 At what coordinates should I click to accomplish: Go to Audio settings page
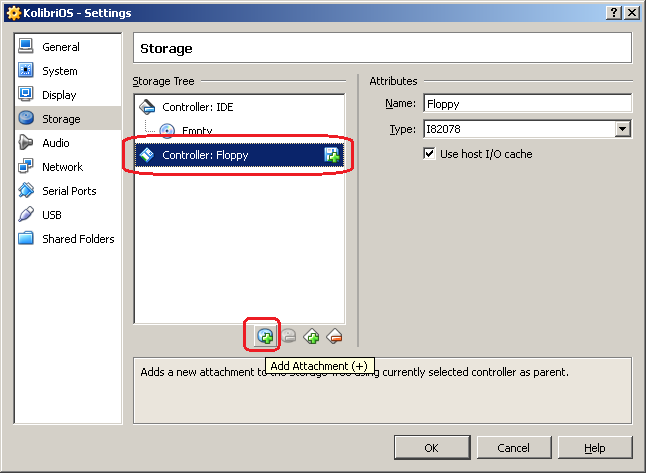55,143
